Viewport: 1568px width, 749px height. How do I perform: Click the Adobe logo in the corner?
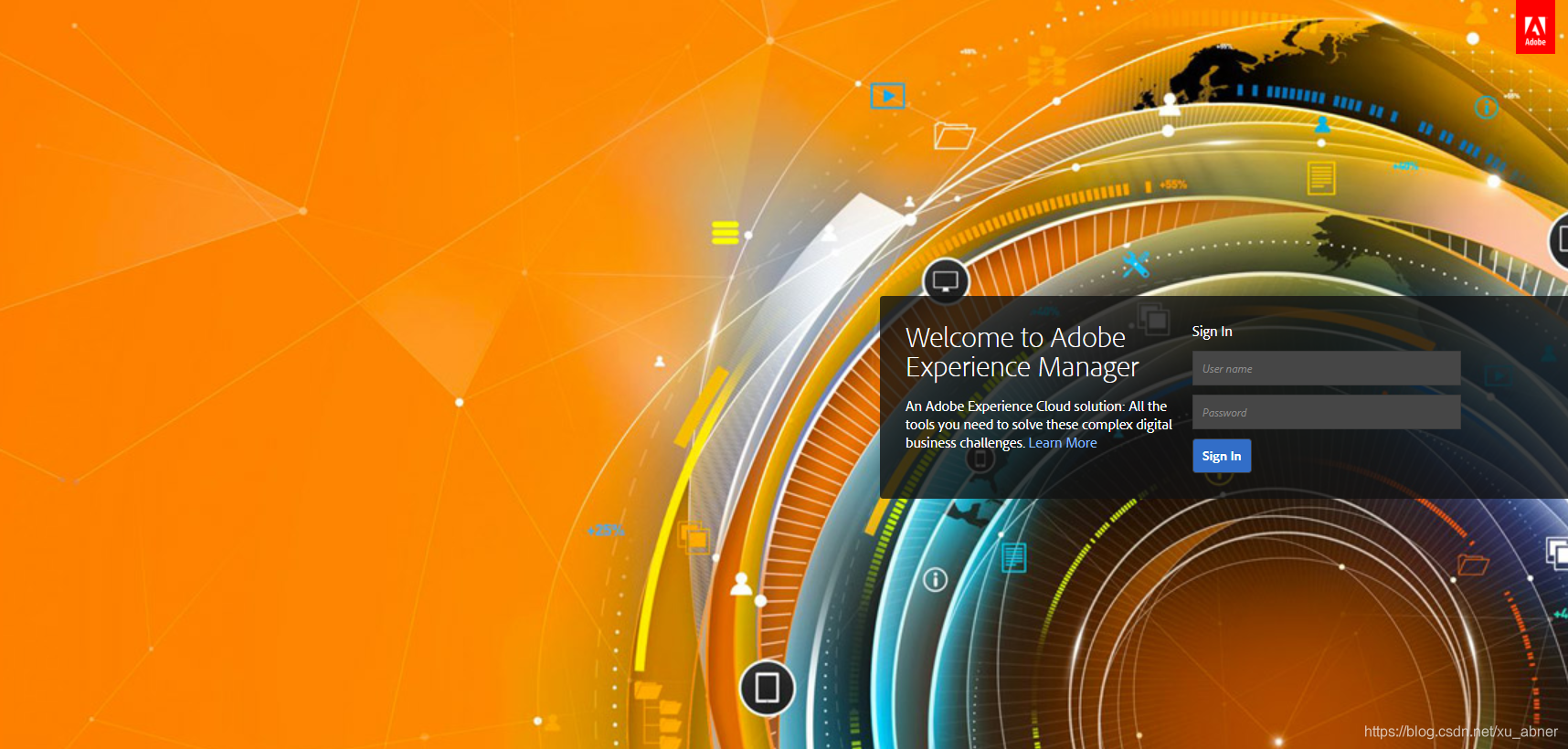(1535, 27)
